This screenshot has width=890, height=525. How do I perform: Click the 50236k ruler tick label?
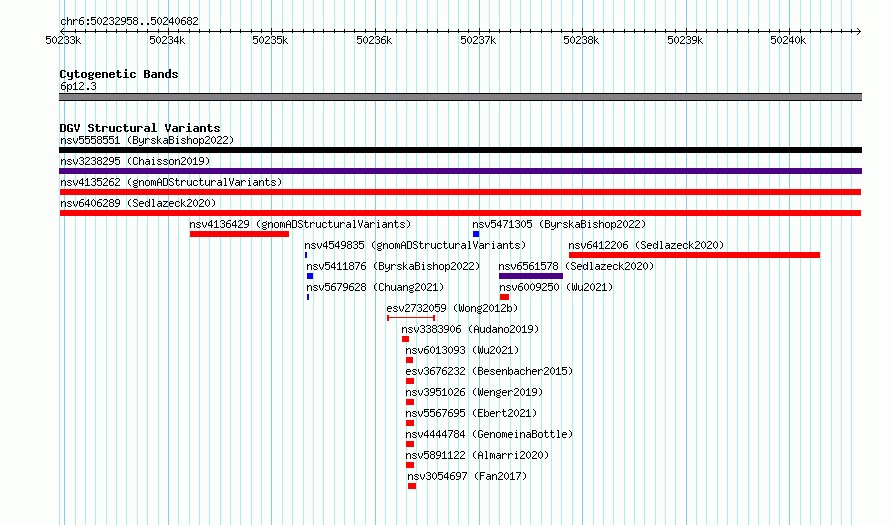click(374, 40)
